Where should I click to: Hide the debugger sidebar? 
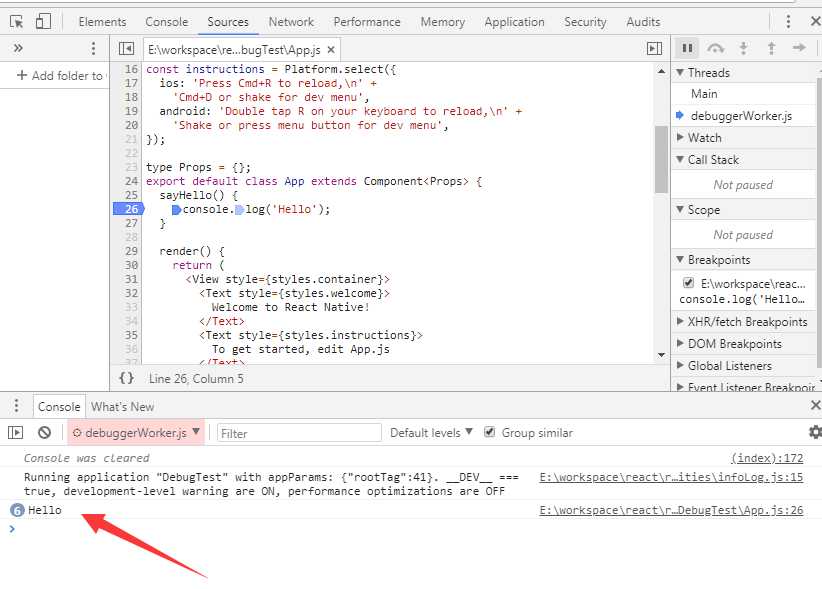coord(654,49)
